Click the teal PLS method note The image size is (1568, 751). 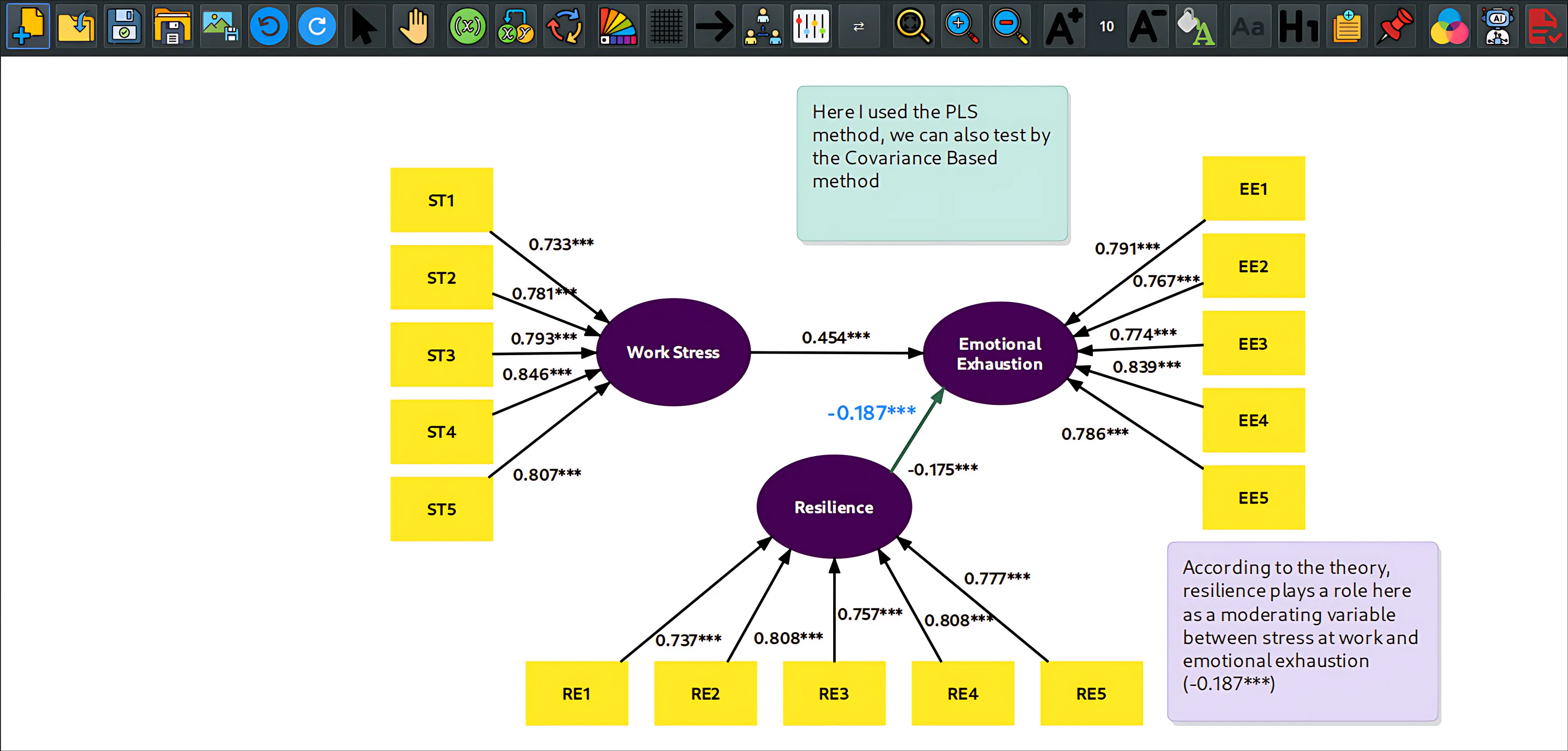coord(933,163)
